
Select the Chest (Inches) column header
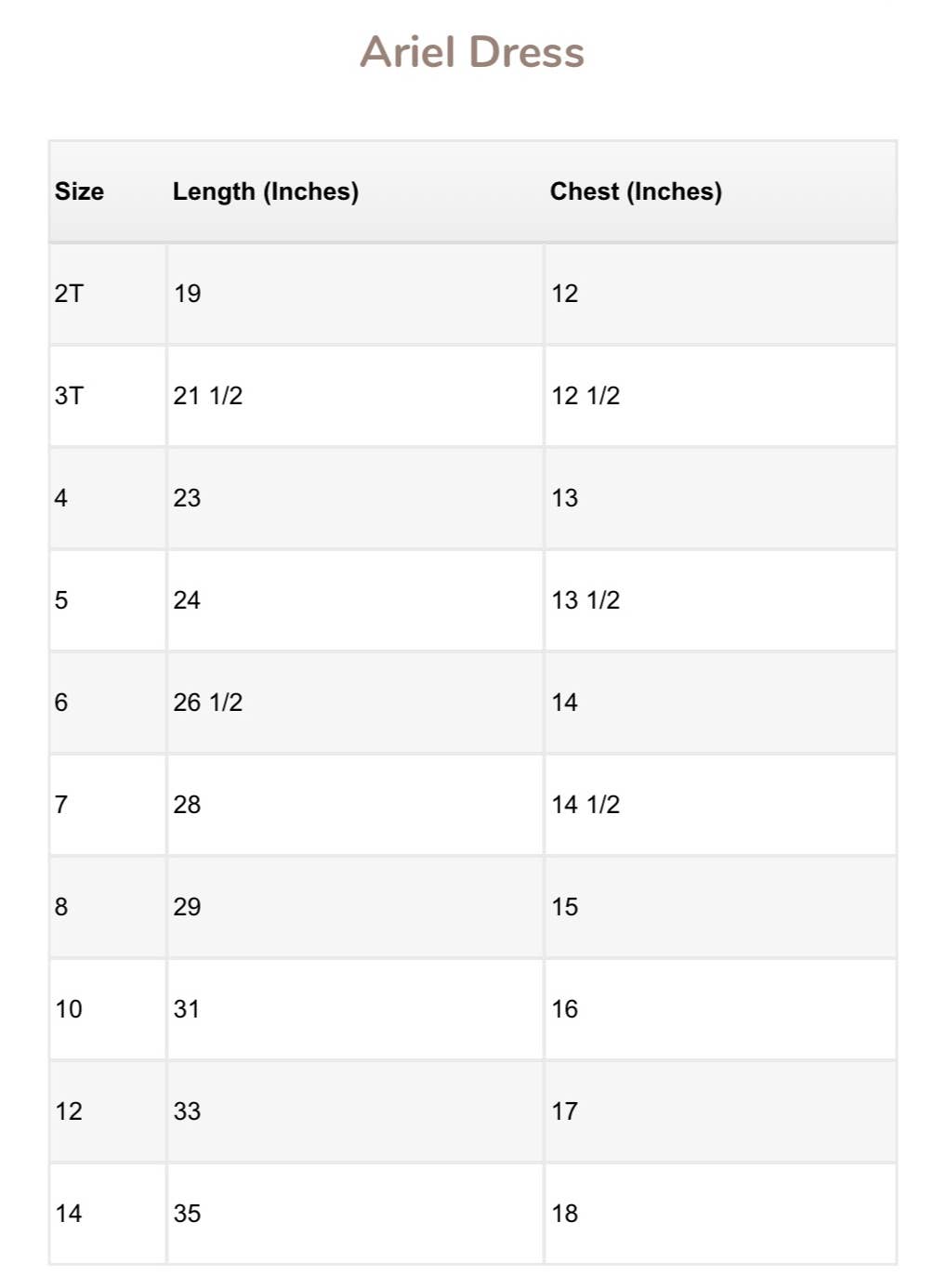[636, 191]
